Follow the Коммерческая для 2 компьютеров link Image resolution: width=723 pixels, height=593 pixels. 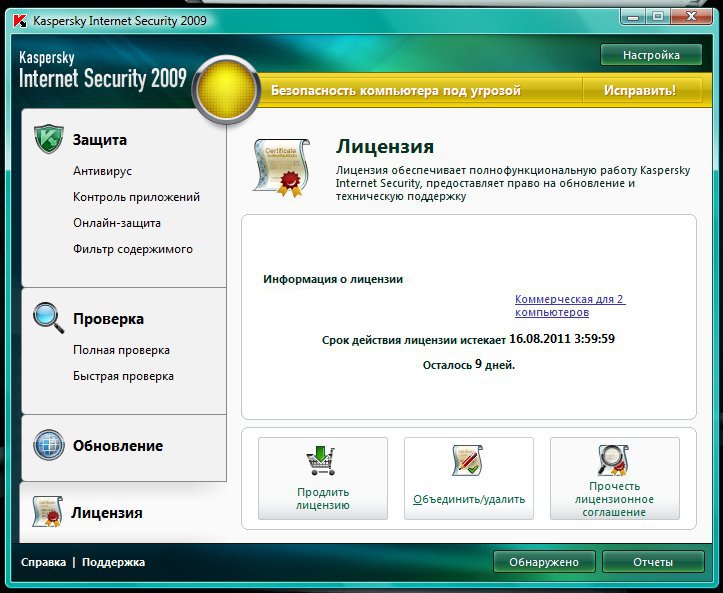point(570,306)
